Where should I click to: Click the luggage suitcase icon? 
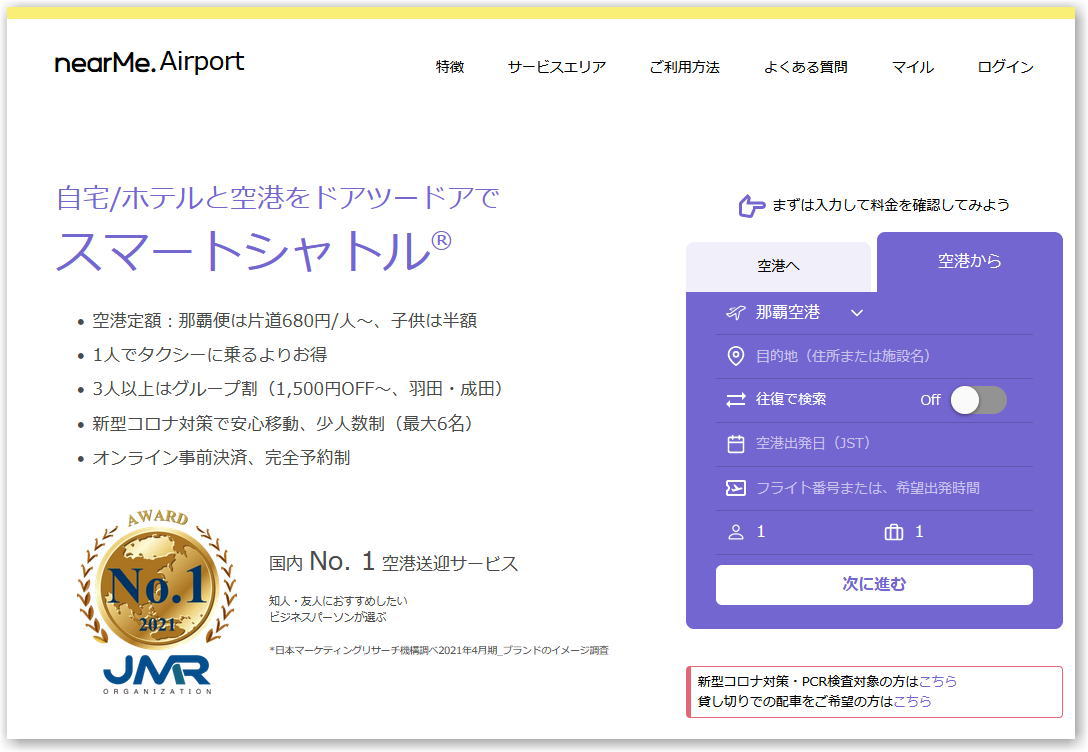tap(894, 532)
